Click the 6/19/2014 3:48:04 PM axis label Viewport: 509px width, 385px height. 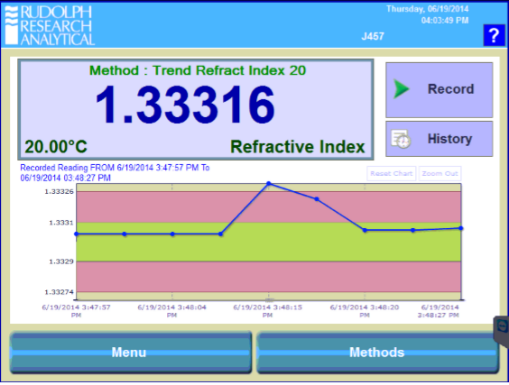[172, 311]
